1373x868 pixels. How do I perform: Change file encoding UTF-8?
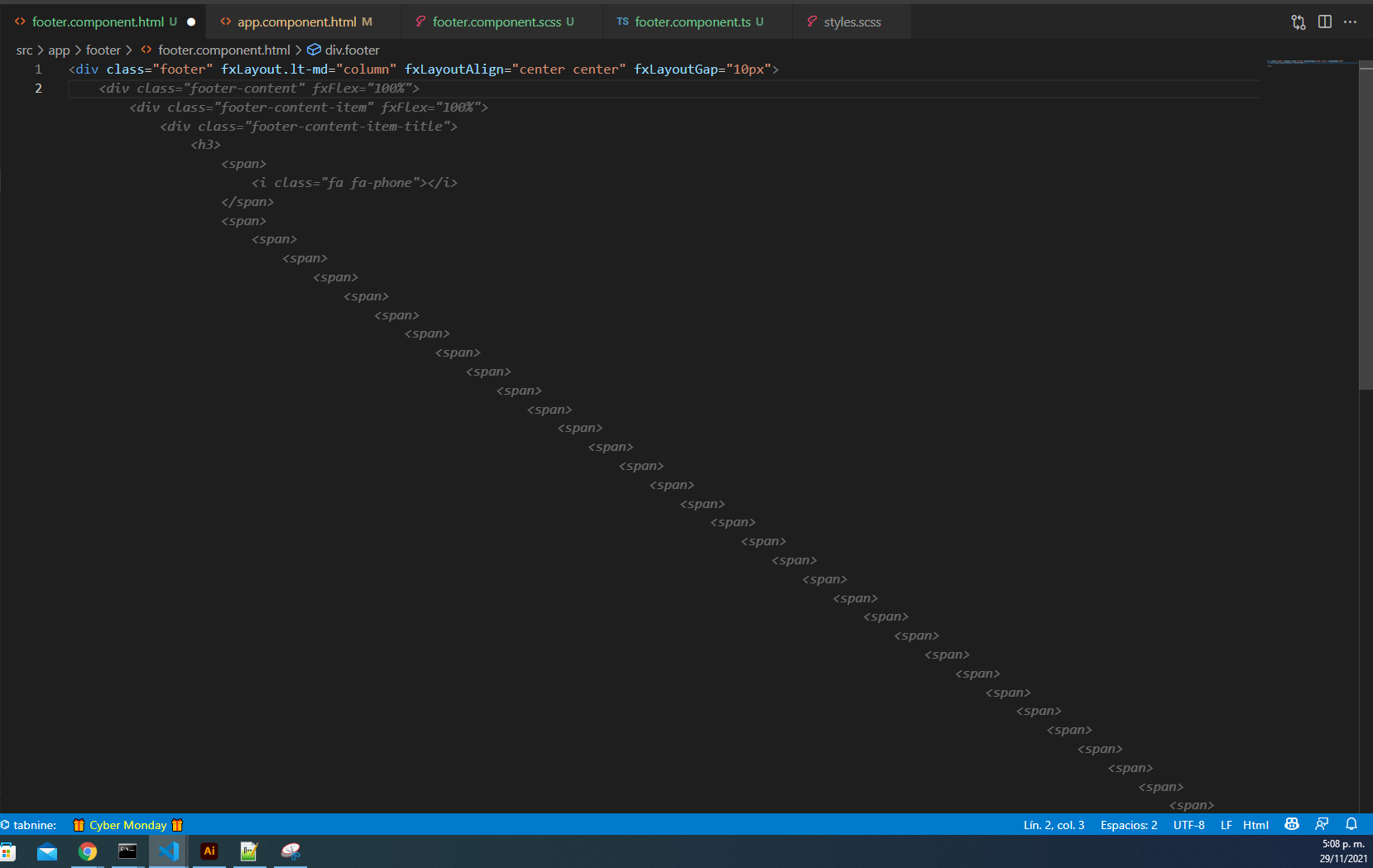tap(1189, 825)
